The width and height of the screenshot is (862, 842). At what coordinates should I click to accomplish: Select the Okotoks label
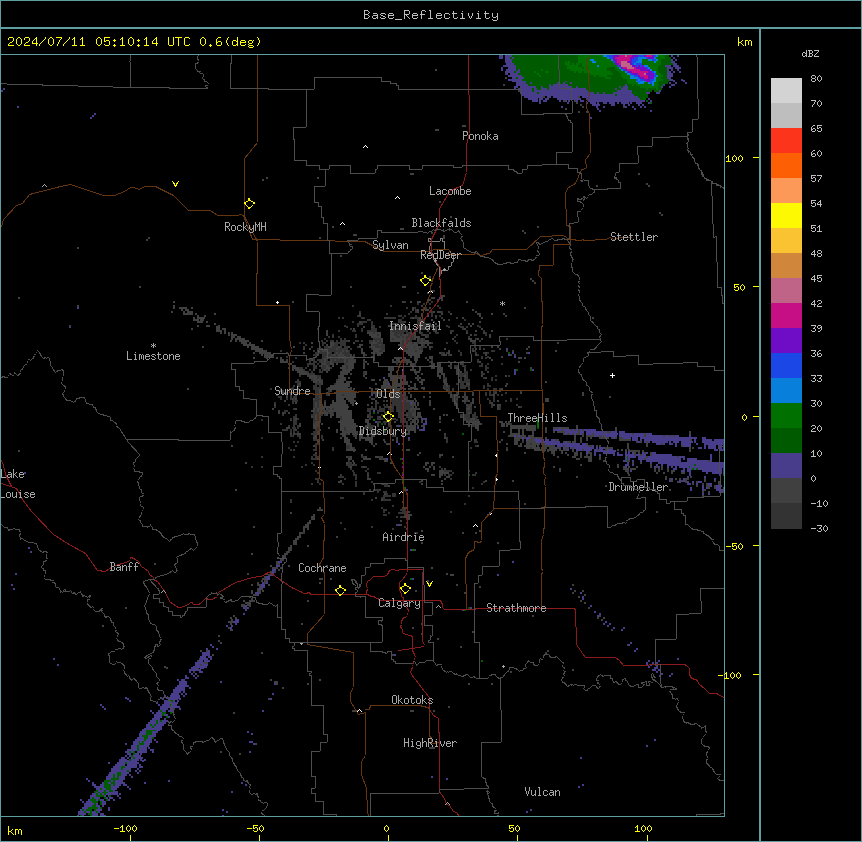tap(412, 700)
